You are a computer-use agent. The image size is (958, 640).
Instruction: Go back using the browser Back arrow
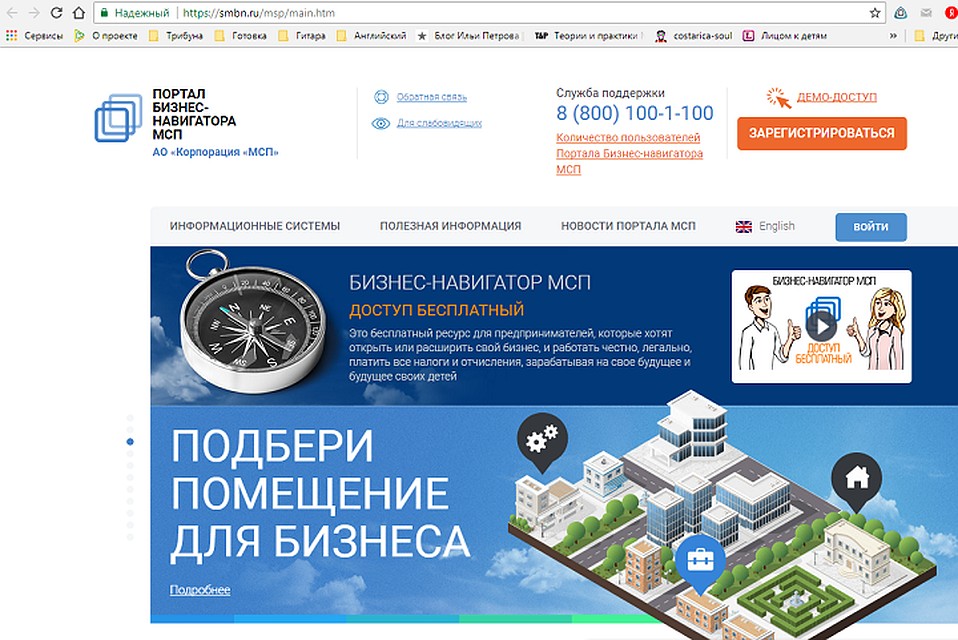12,13
